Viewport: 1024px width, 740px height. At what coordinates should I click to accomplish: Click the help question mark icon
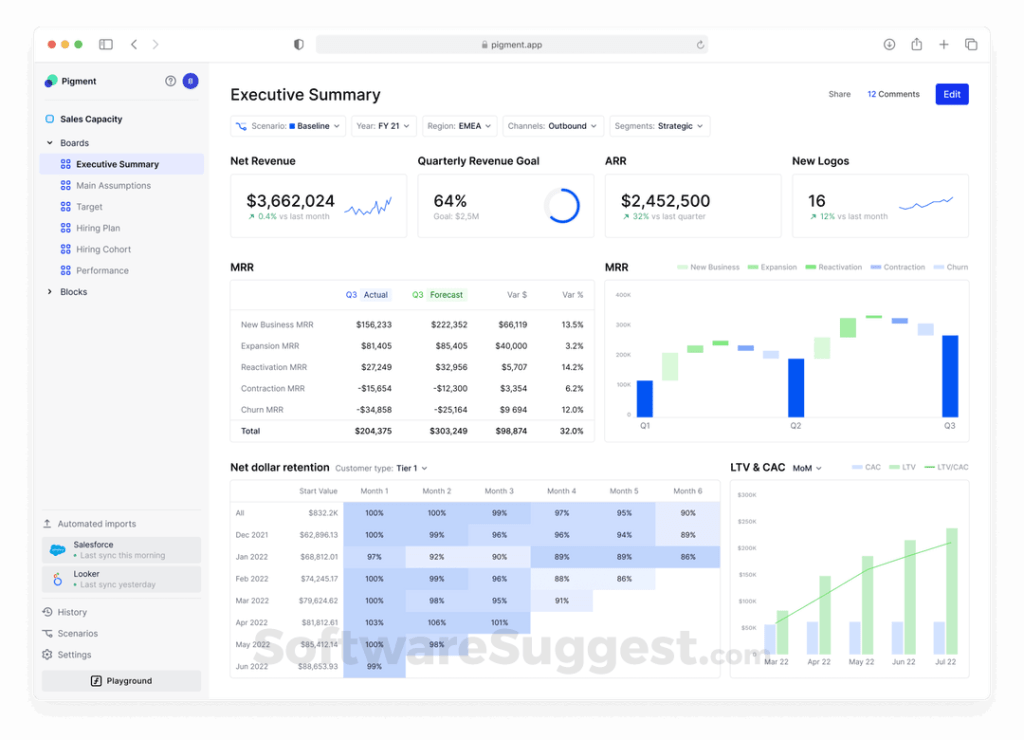point(170,81)
